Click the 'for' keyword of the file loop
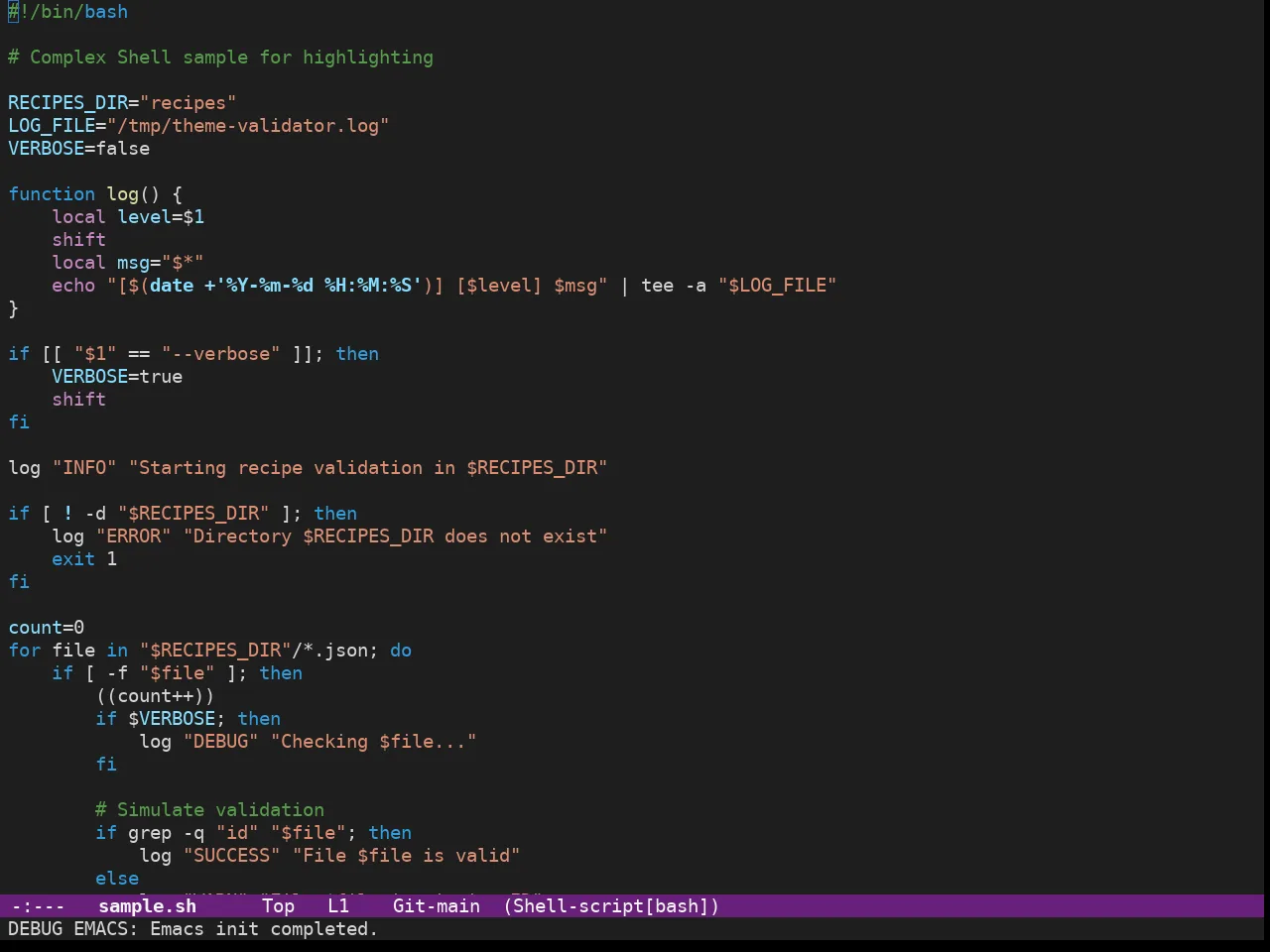This screenshot has width=1270, height=952. 25,651
